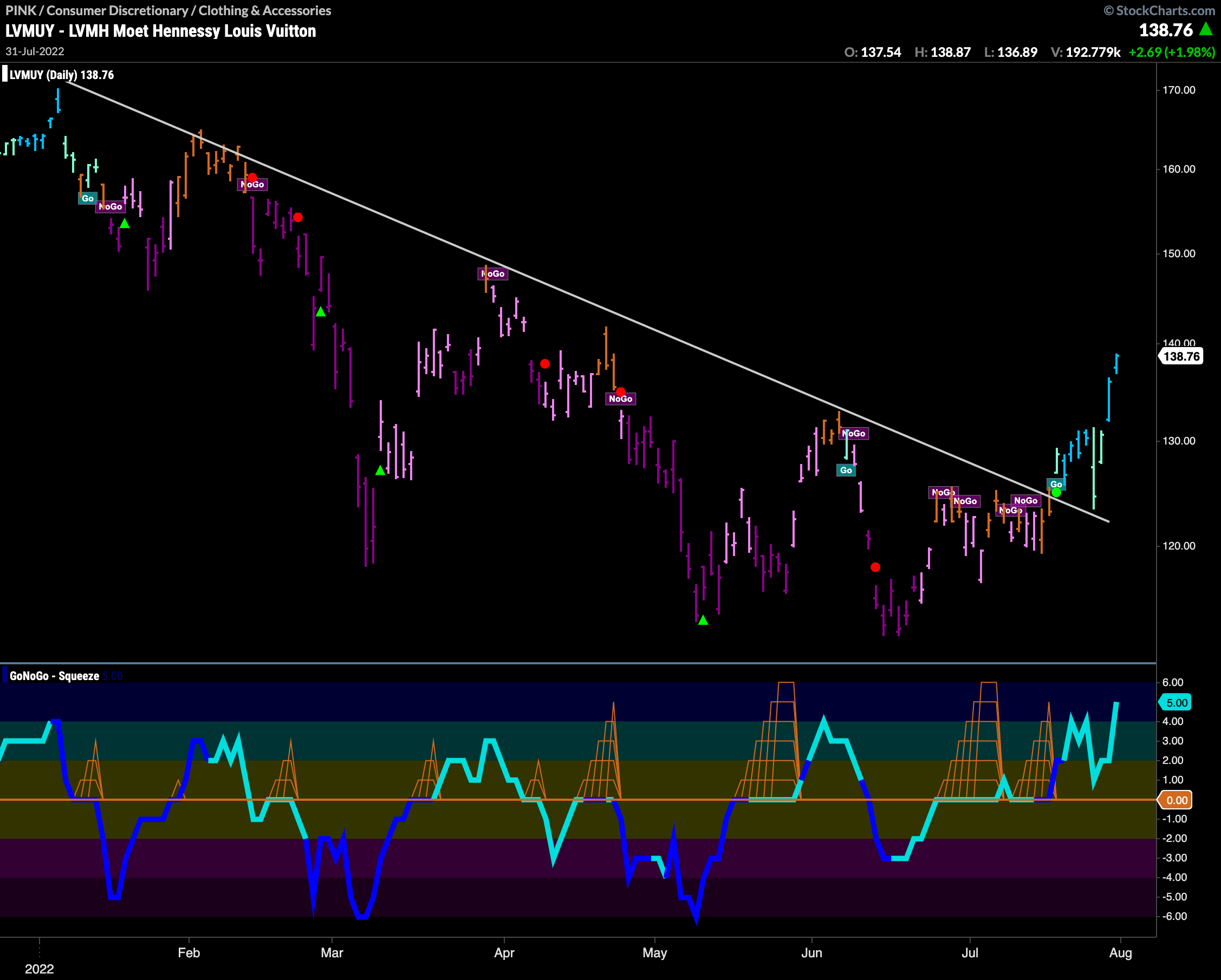Click the red dot marker in late February

(x=298, y=217)
